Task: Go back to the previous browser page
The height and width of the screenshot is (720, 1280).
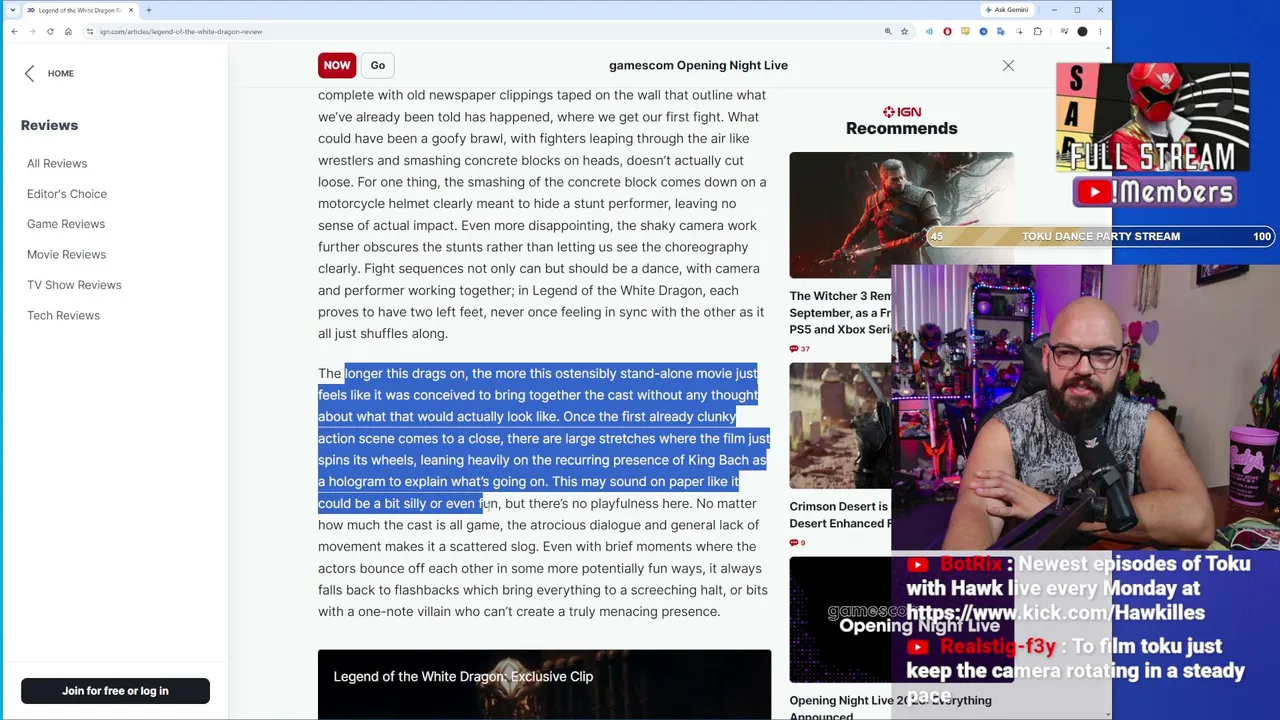Action: [x=14, y=32]
